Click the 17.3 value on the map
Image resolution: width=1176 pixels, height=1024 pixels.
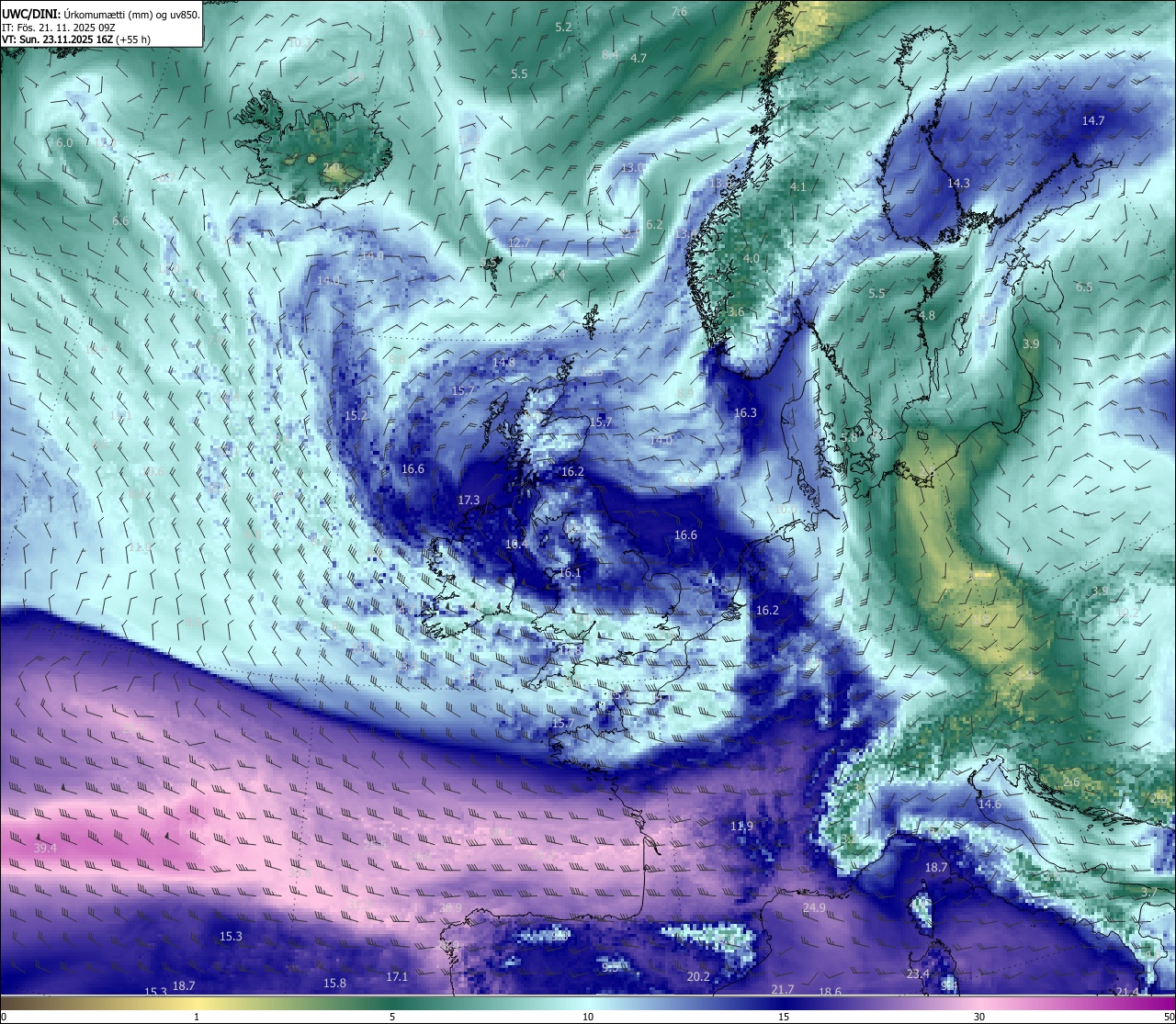tap(469, 500)
